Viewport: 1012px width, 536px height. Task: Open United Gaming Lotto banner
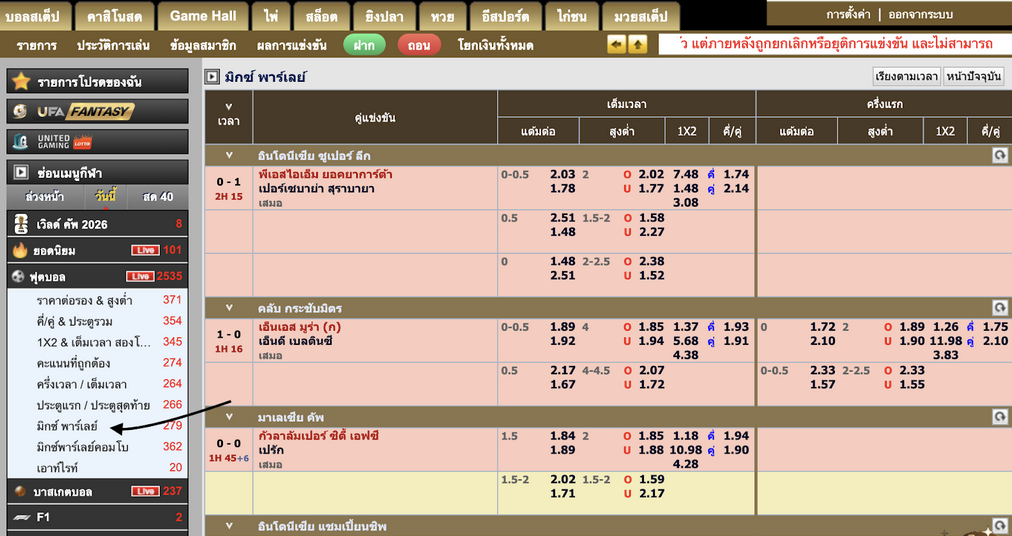(97, 142)
